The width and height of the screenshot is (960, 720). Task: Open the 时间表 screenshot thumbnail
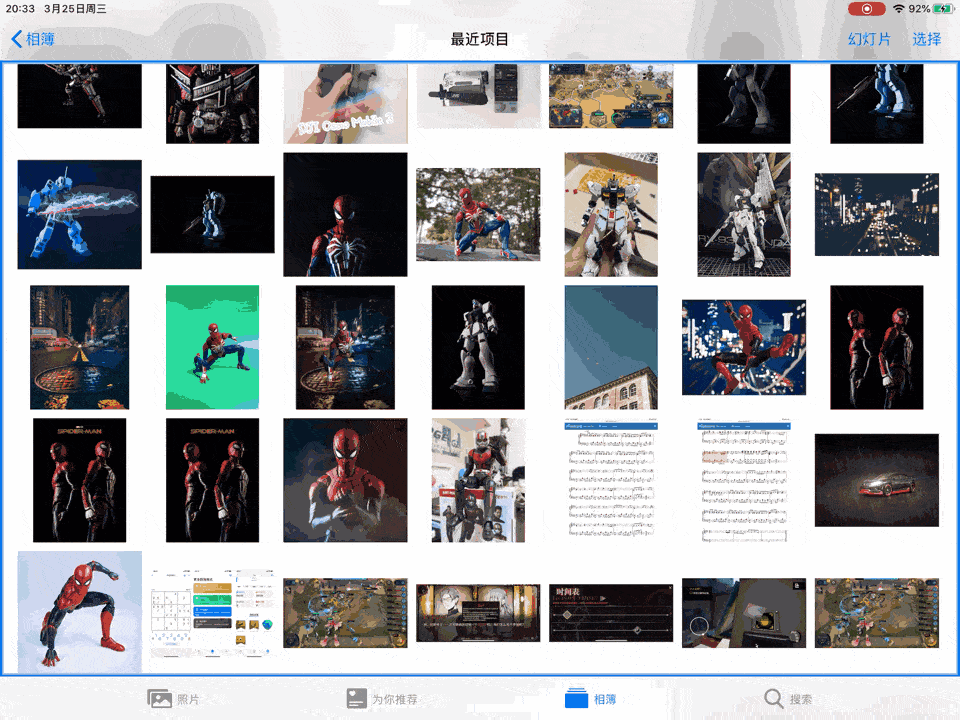(611, 613)
